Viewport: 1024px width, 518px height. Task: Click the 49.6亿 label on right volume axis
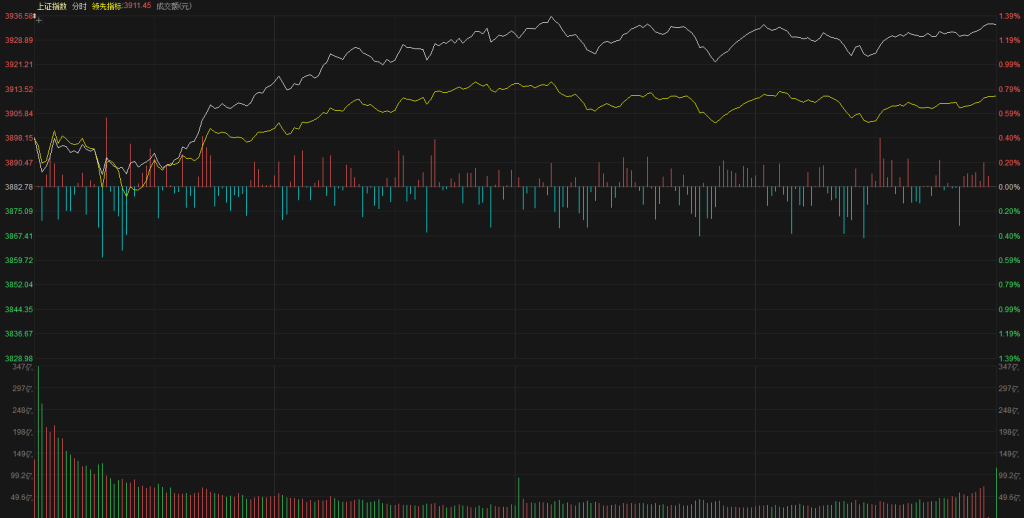(1008, 496)
